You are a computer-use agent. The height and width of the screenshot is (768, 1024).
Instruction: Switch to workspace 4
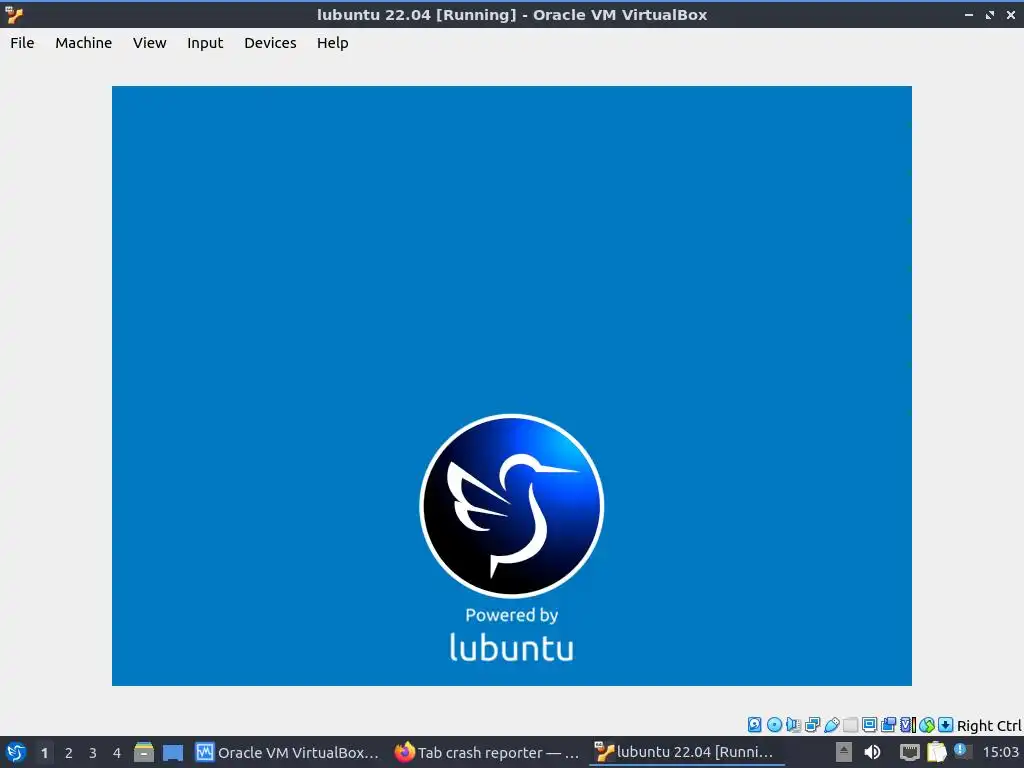tap(117, 753)
